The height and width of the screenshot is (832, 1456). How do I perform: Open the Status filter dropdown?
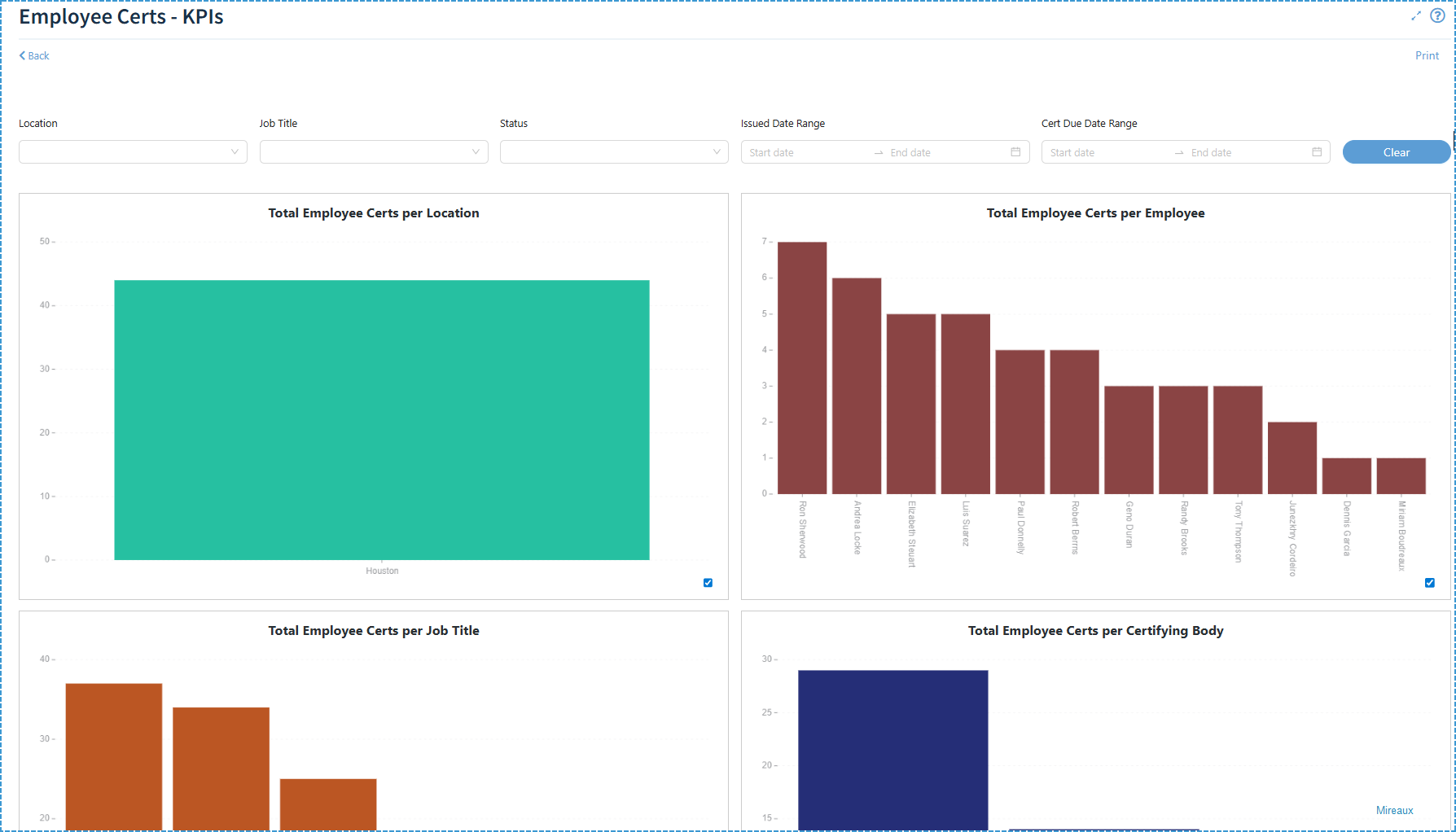coord(614,152)
